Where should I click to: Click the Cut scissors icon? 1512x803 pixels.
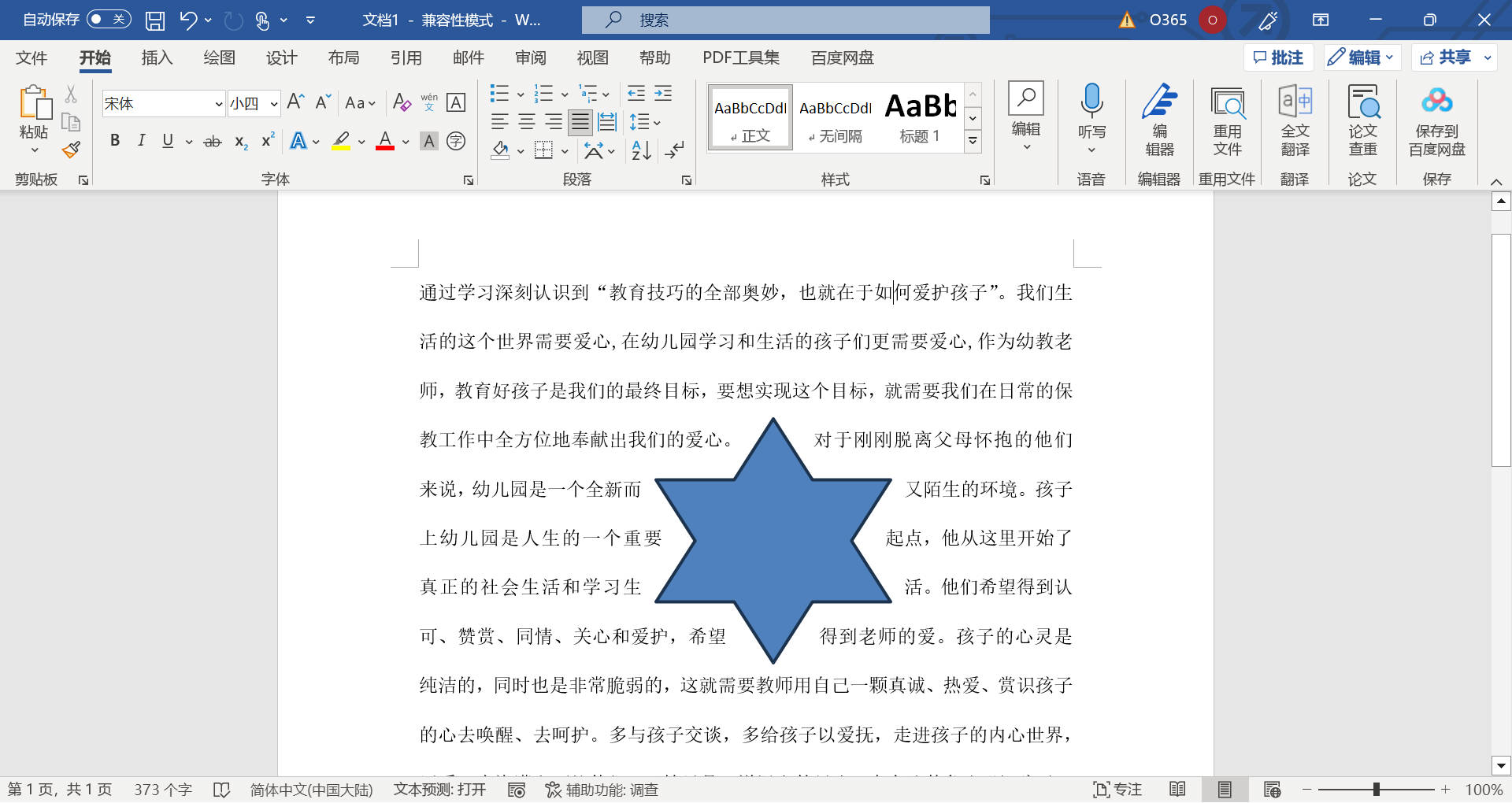[71, 94]
